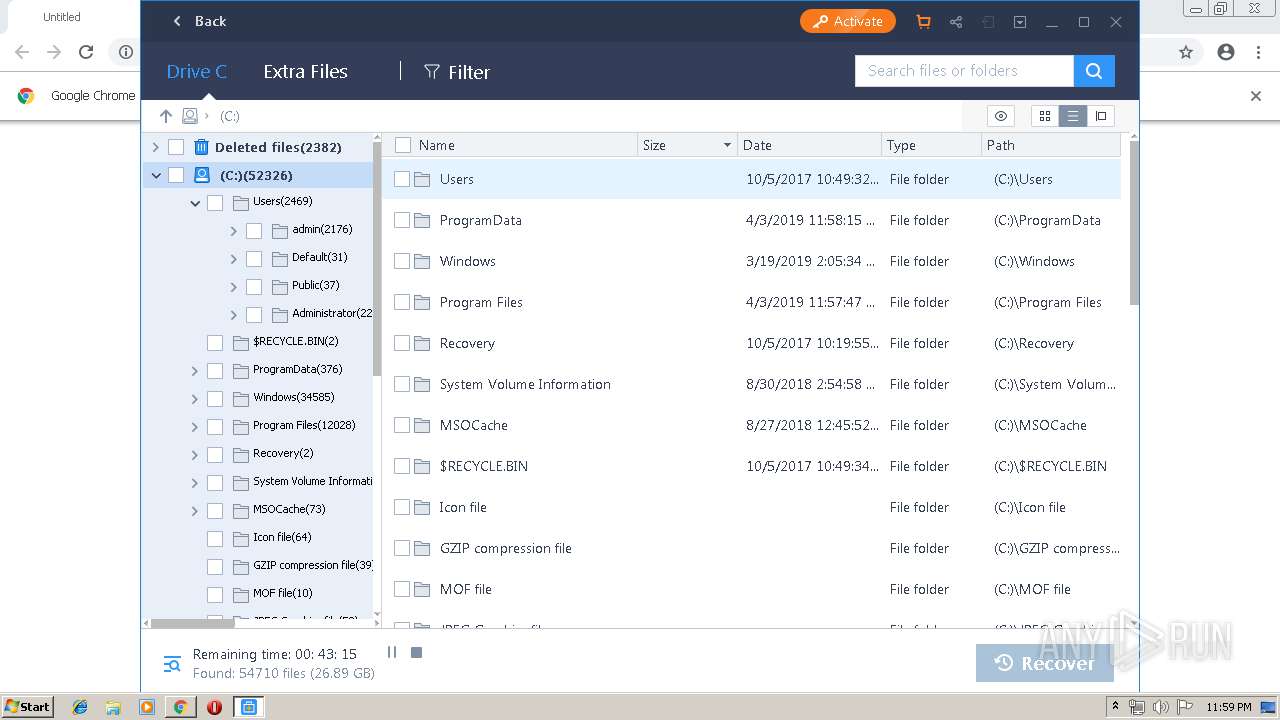1280x720 pixels.
Task: Check the (C:)(52326) checkbox in tree
Action: [176, 175]
